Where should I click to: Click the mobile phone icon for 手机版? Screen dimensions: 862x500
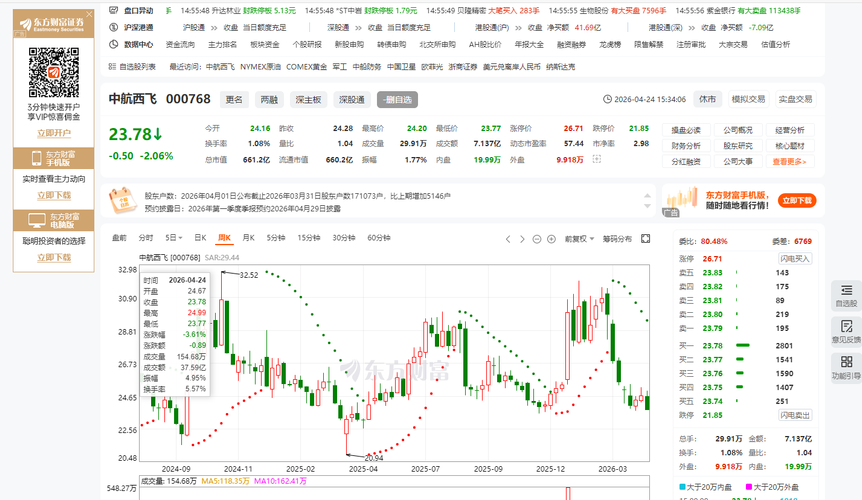(x=36, y=158)
